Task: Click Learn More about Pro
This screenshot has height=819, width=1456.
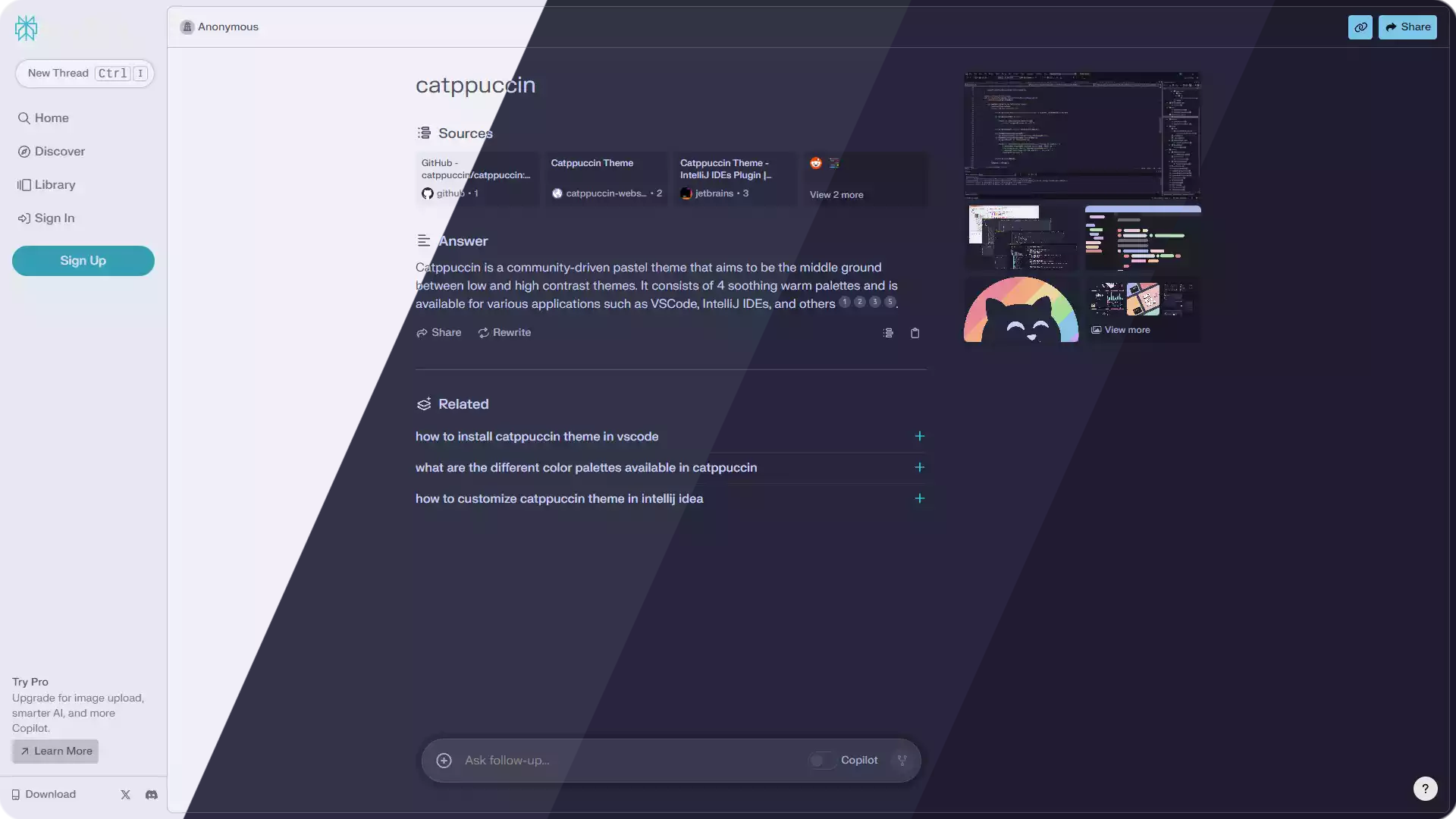Action: (55, 752)
